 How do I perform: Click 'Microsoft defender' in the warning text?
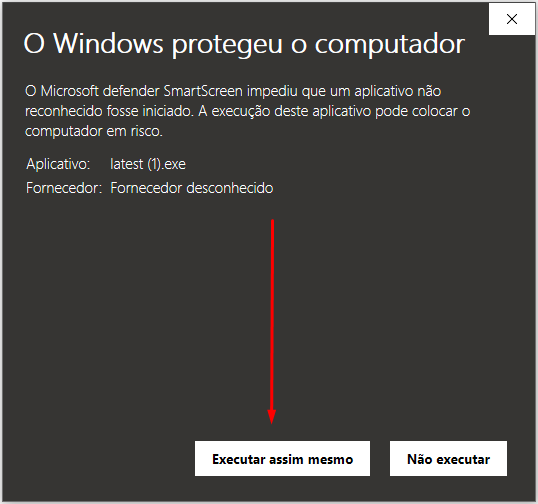point(100,91)
